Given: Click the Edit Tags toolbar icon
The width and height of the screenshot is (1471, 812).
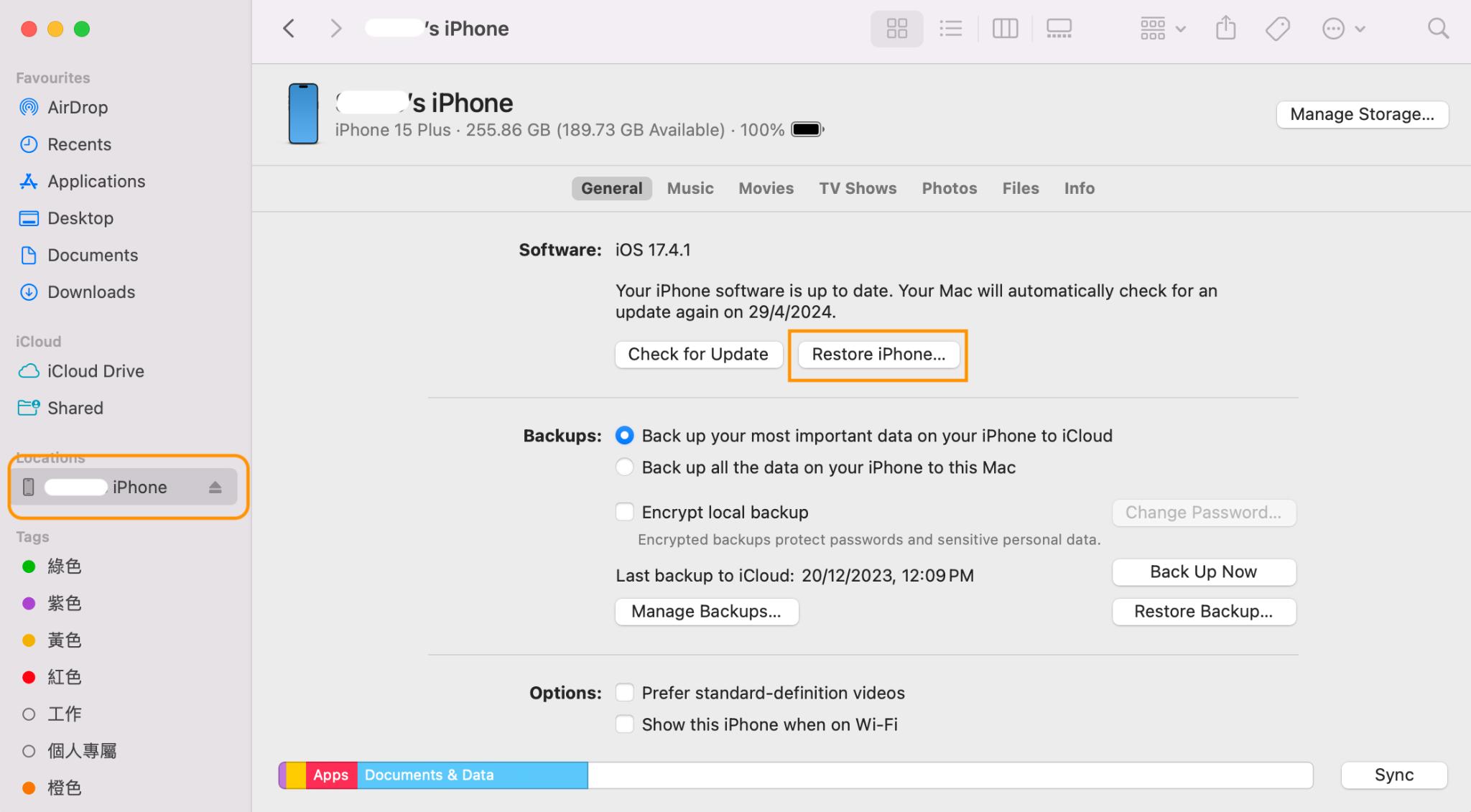Looking at the screenshot, I should [x=1277, y=29].
